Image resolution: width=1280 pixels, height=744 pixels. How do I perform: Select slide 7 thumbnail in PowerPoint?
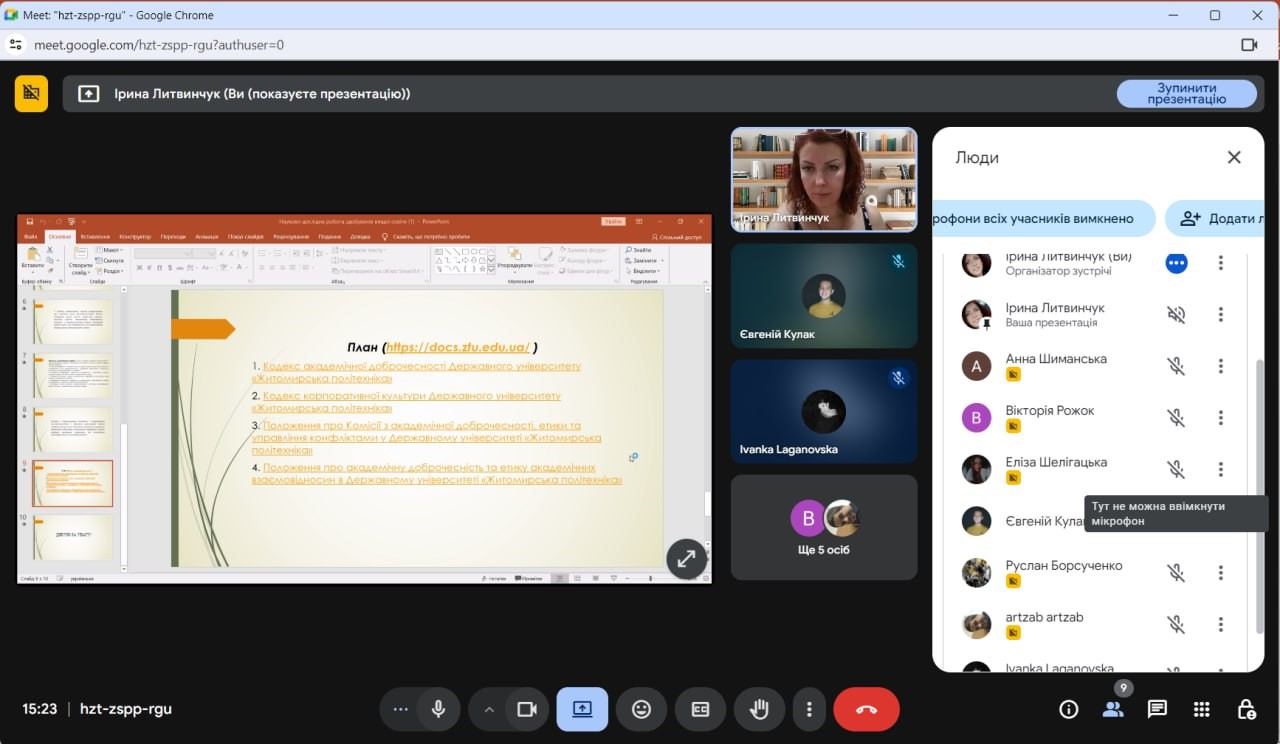73,375
